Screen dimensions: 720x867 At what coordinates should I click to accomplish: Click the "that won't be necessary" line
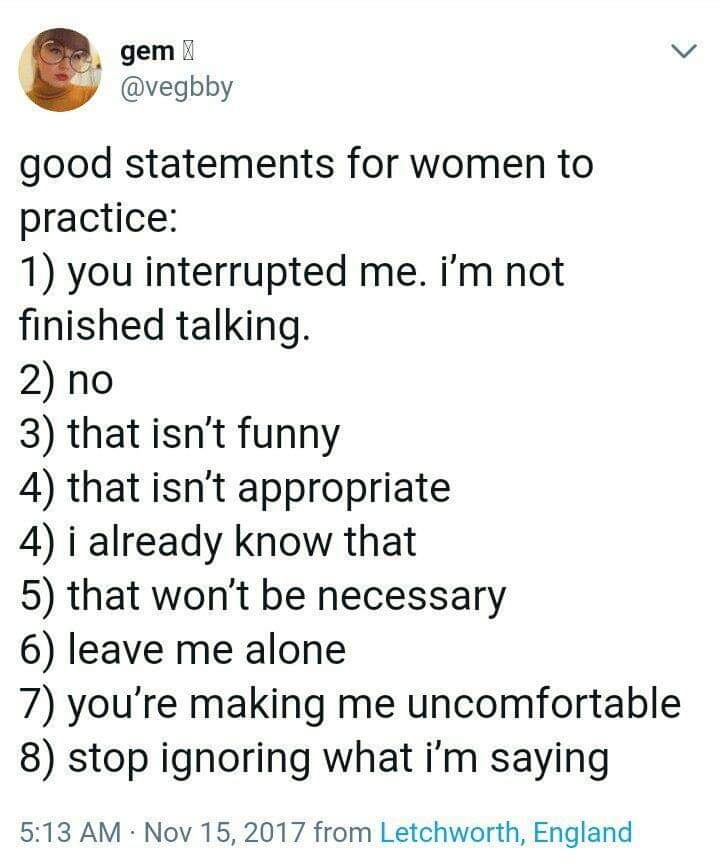(263, 596)
